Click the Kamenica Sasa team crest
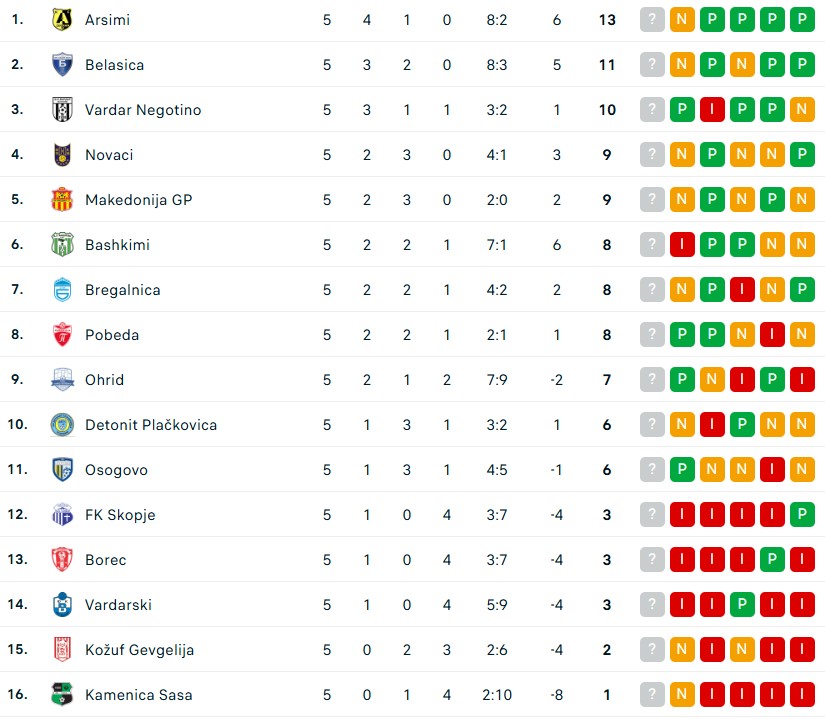The height and width of the screenshot is (719, 825). click(x=62, y=695)
